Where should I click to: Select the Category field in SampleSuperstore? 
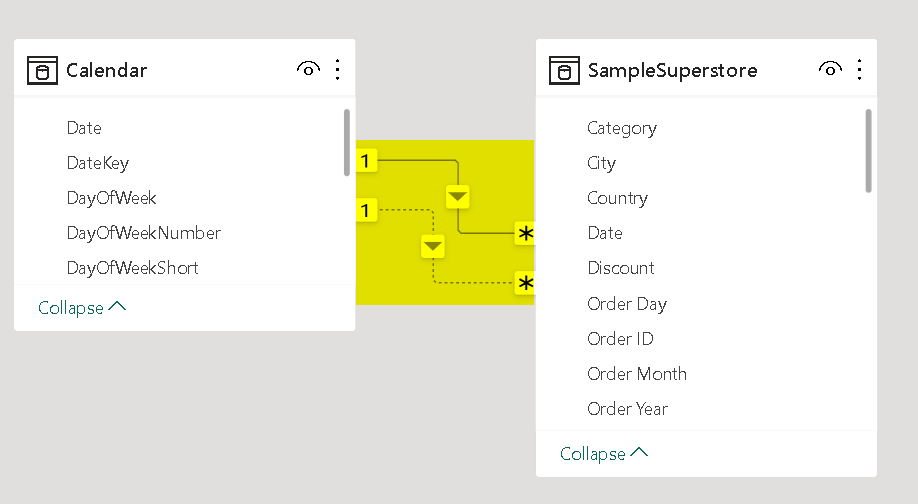(x=622, y=128)
